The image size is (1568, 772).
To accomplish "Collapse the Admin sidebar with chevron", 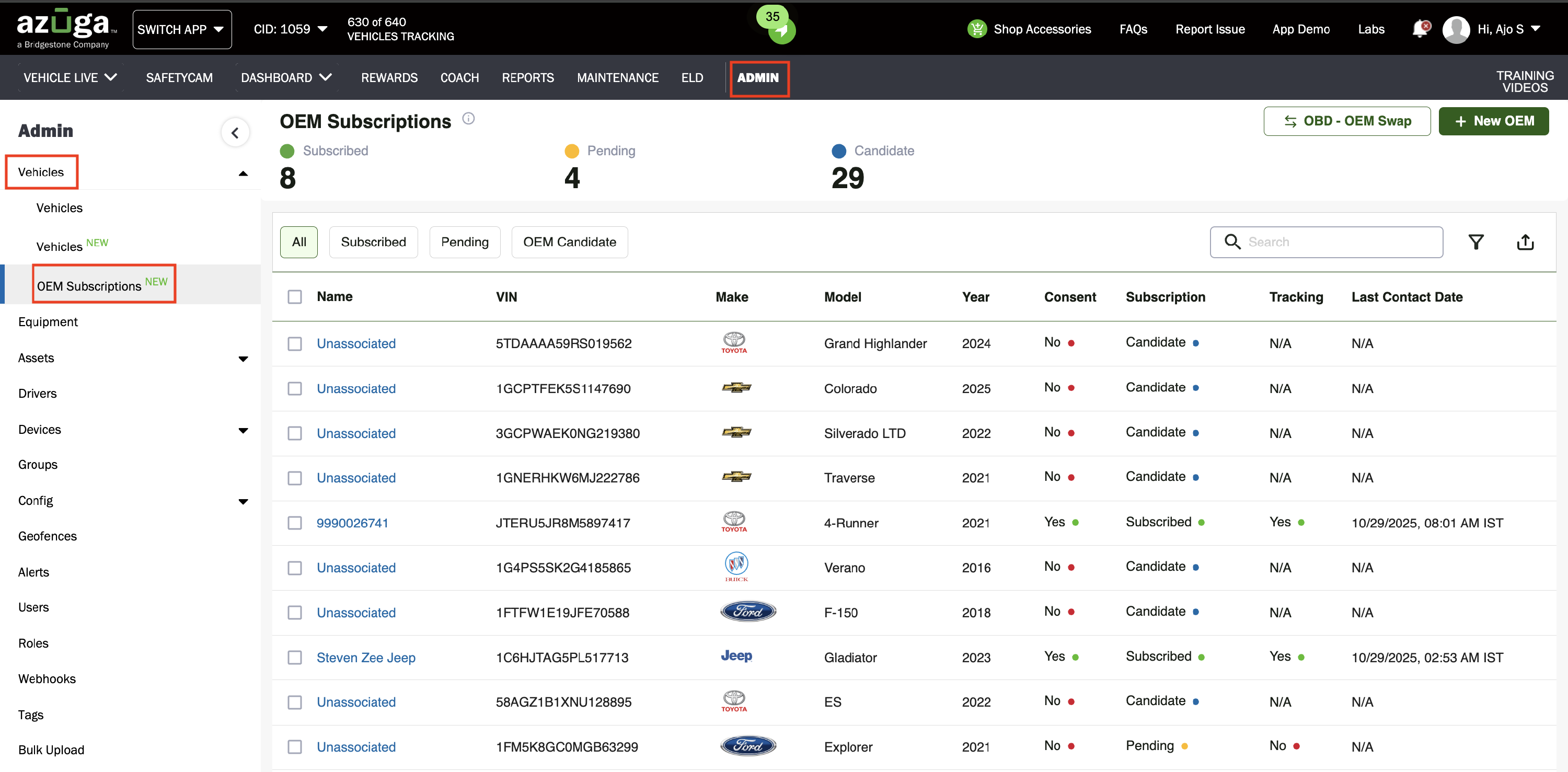I will click(x=235, y=132).
